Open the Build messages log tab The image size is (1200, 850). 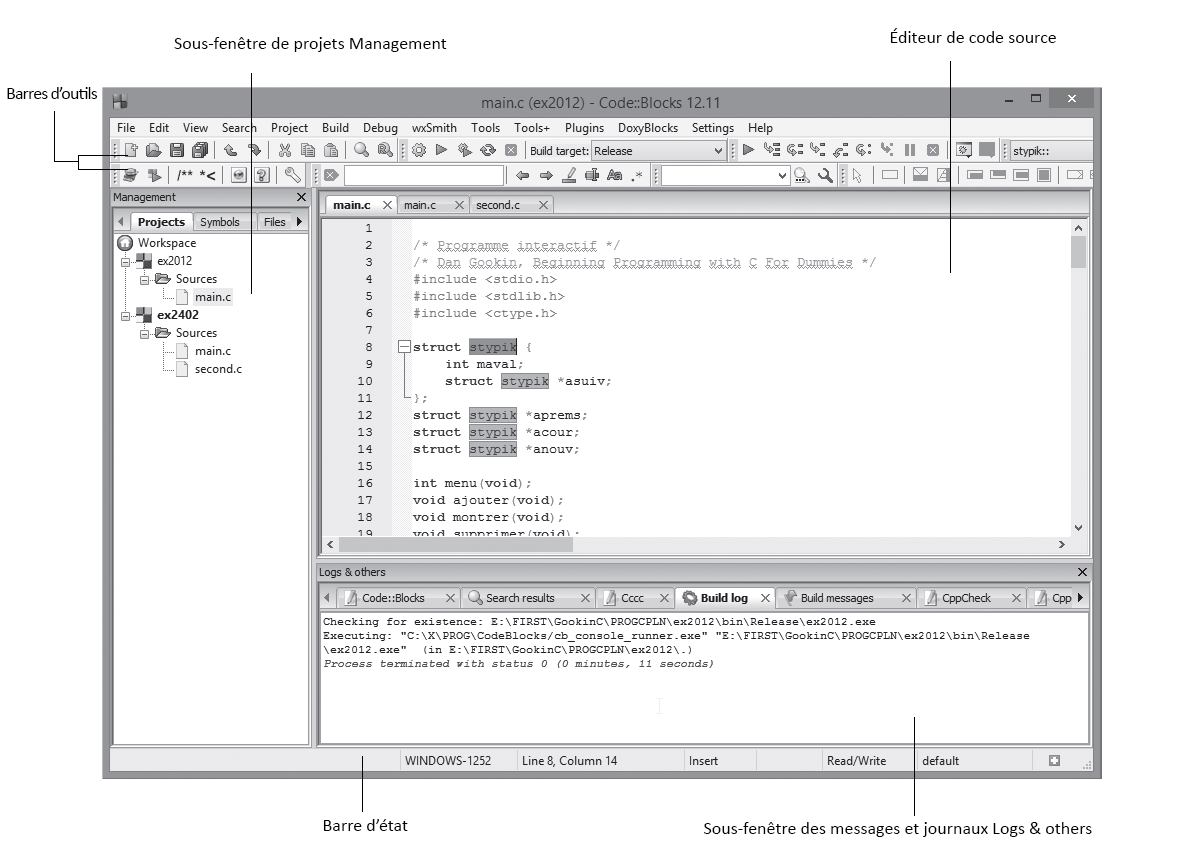837,598
